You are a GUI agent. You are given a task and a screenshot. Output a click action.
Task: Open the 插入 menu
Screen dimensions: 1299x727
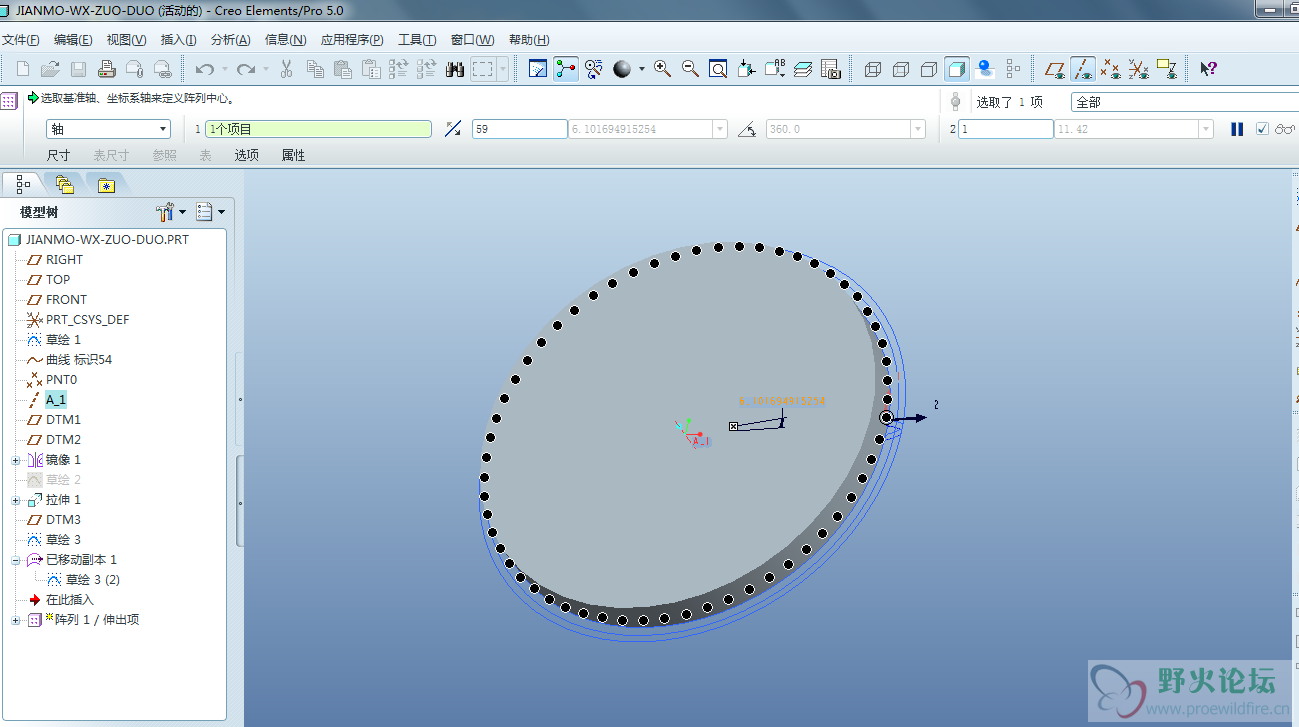pos(179,40)
